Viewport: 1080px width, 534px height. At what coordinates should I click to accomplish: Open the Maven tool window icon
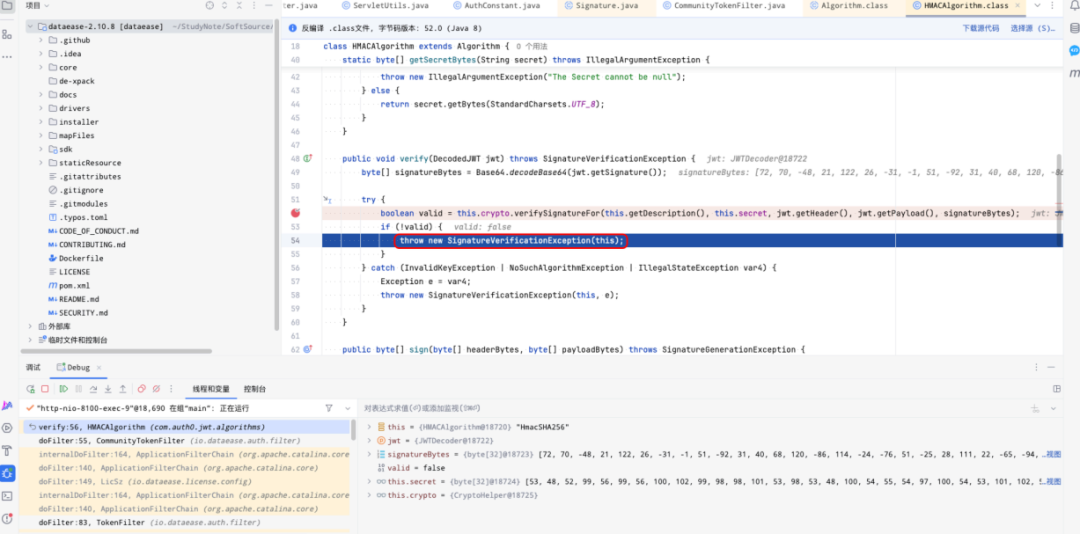(x=1074, y=73)
